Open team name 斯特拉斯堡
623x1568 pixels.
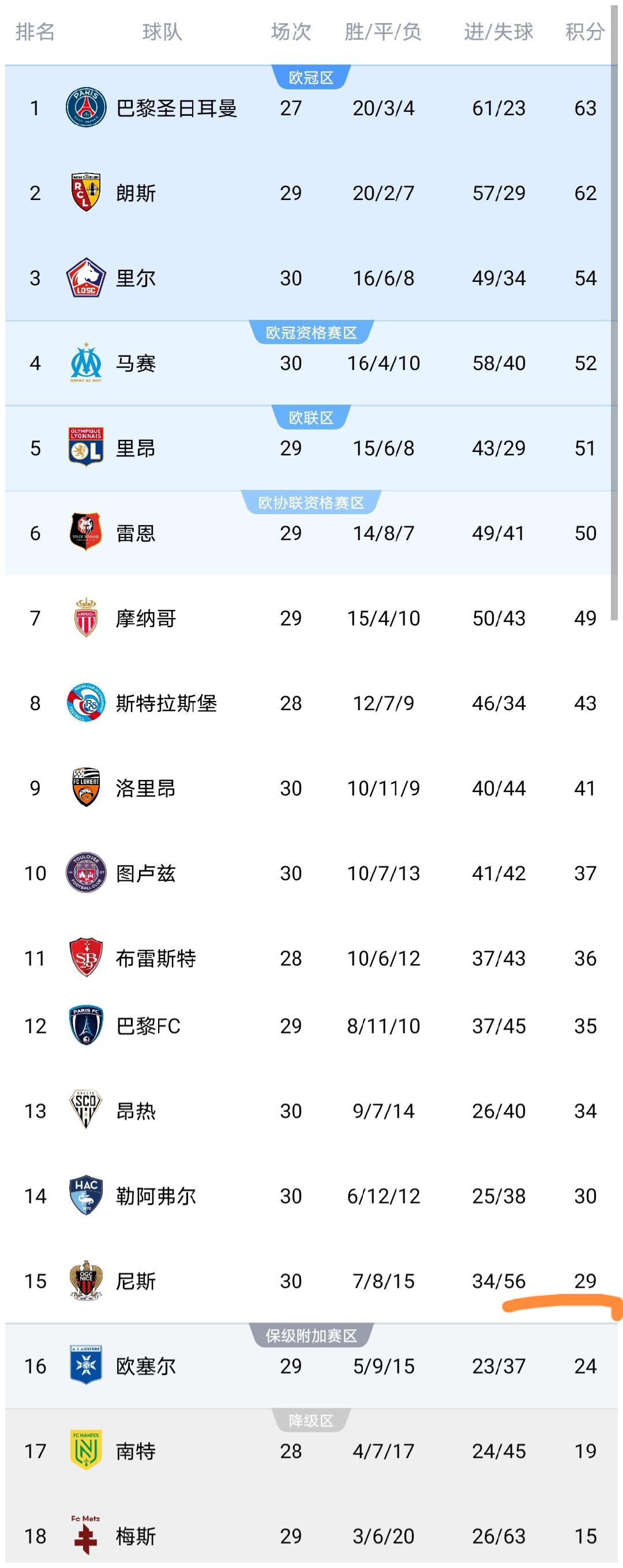pyautogui.click(x=166, y=703)
